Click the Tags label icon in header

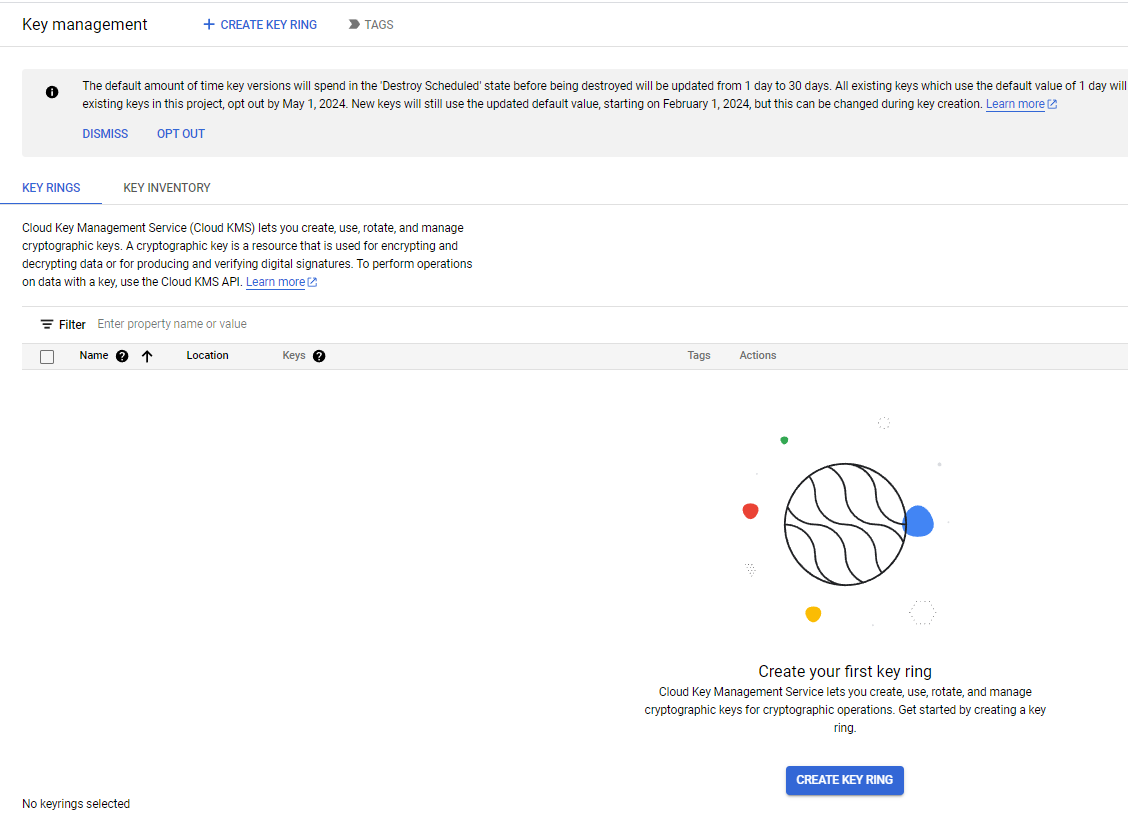tap(354, 24)
